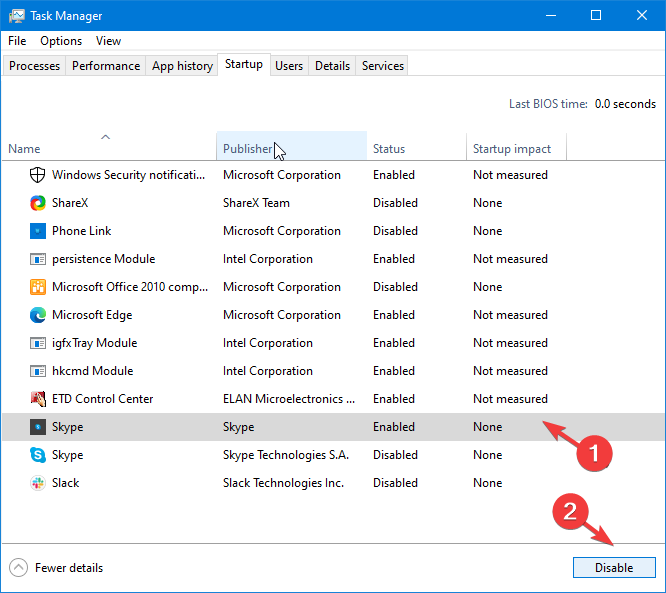The height and width of the screenshot is (593, 666).
Task: Click the ELAN Microelectronics publisher cell
Action: (289, 399)
